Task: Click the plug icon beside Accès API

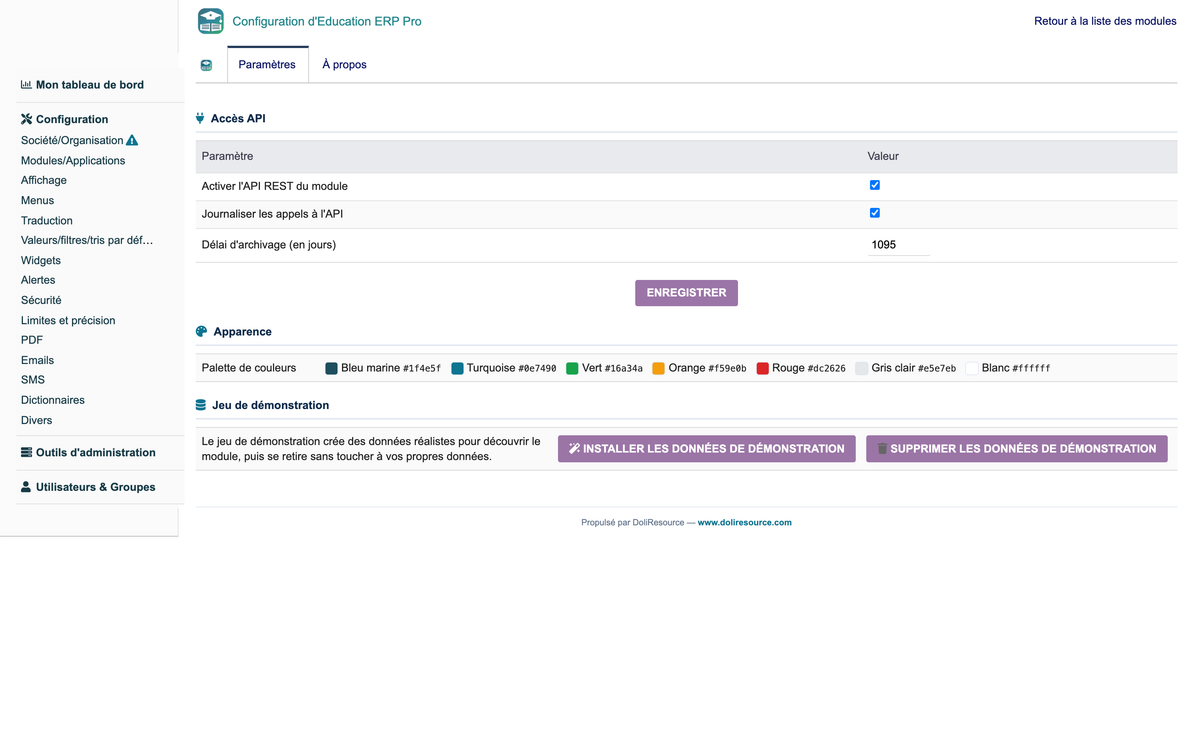Action: [200, 118]
